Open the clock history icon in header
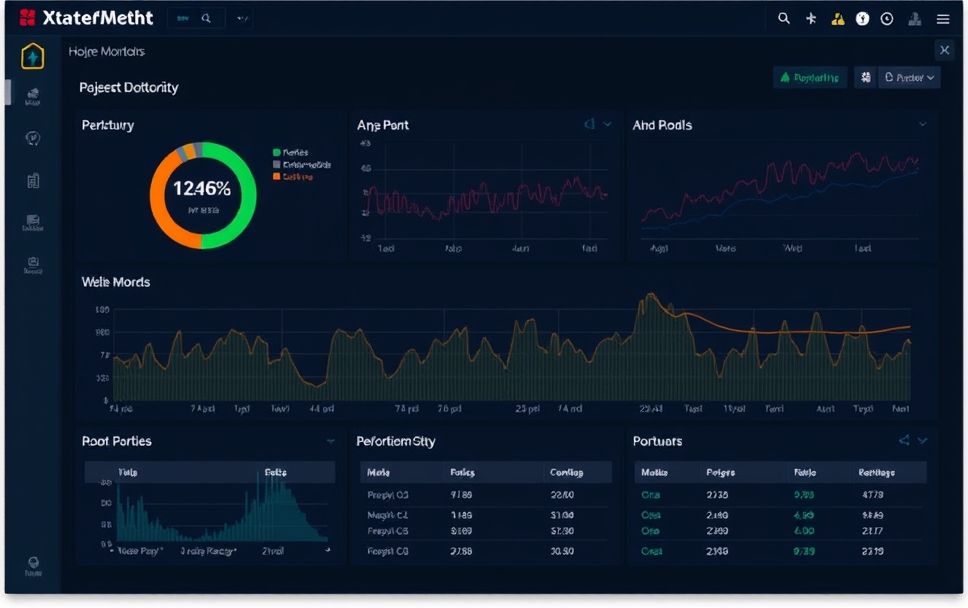This screenshot has width=968, height=608. coord(887,18)
